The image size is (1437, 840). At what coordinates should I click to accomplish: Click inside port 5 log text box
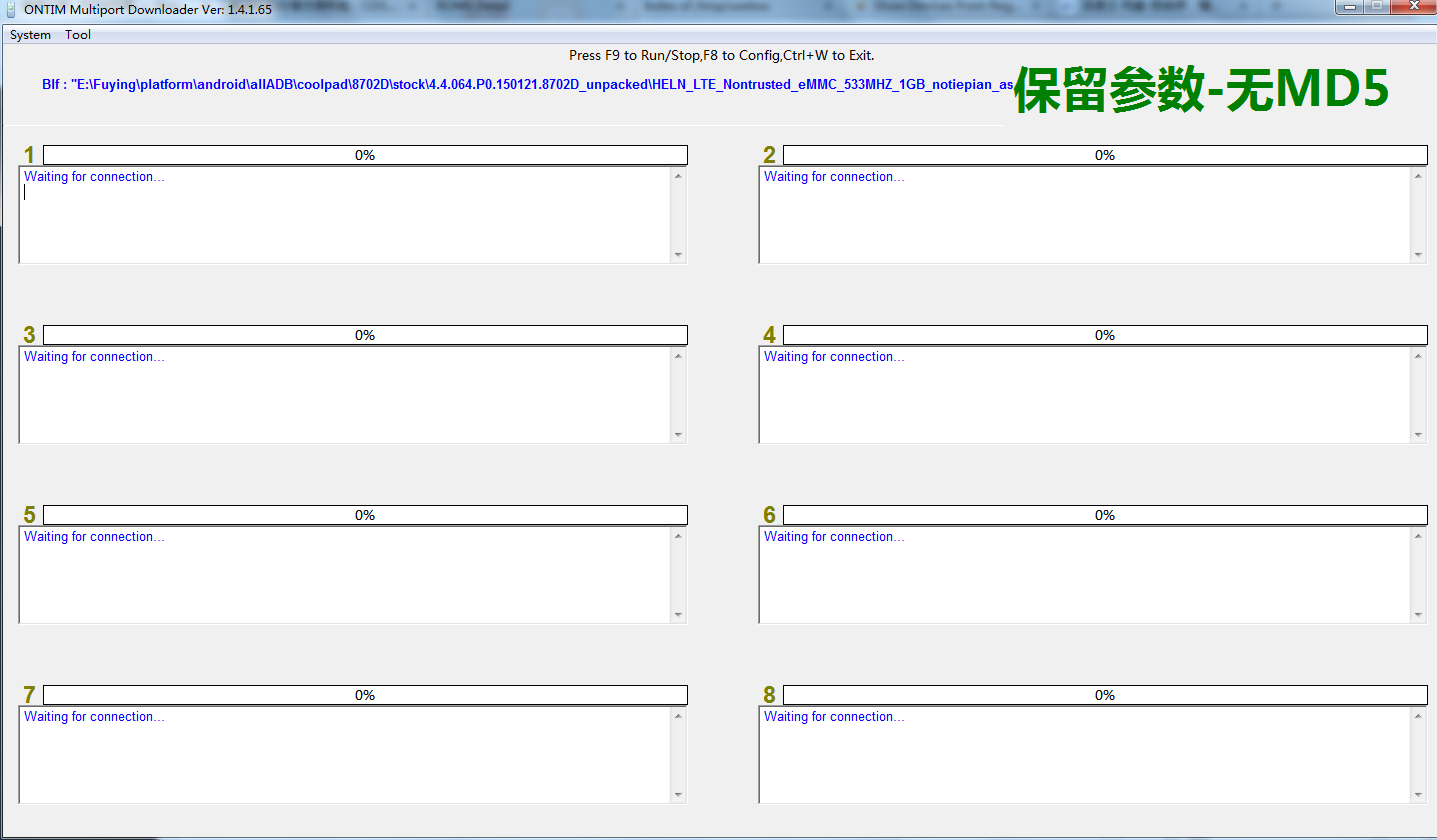[x=345, y=575]
